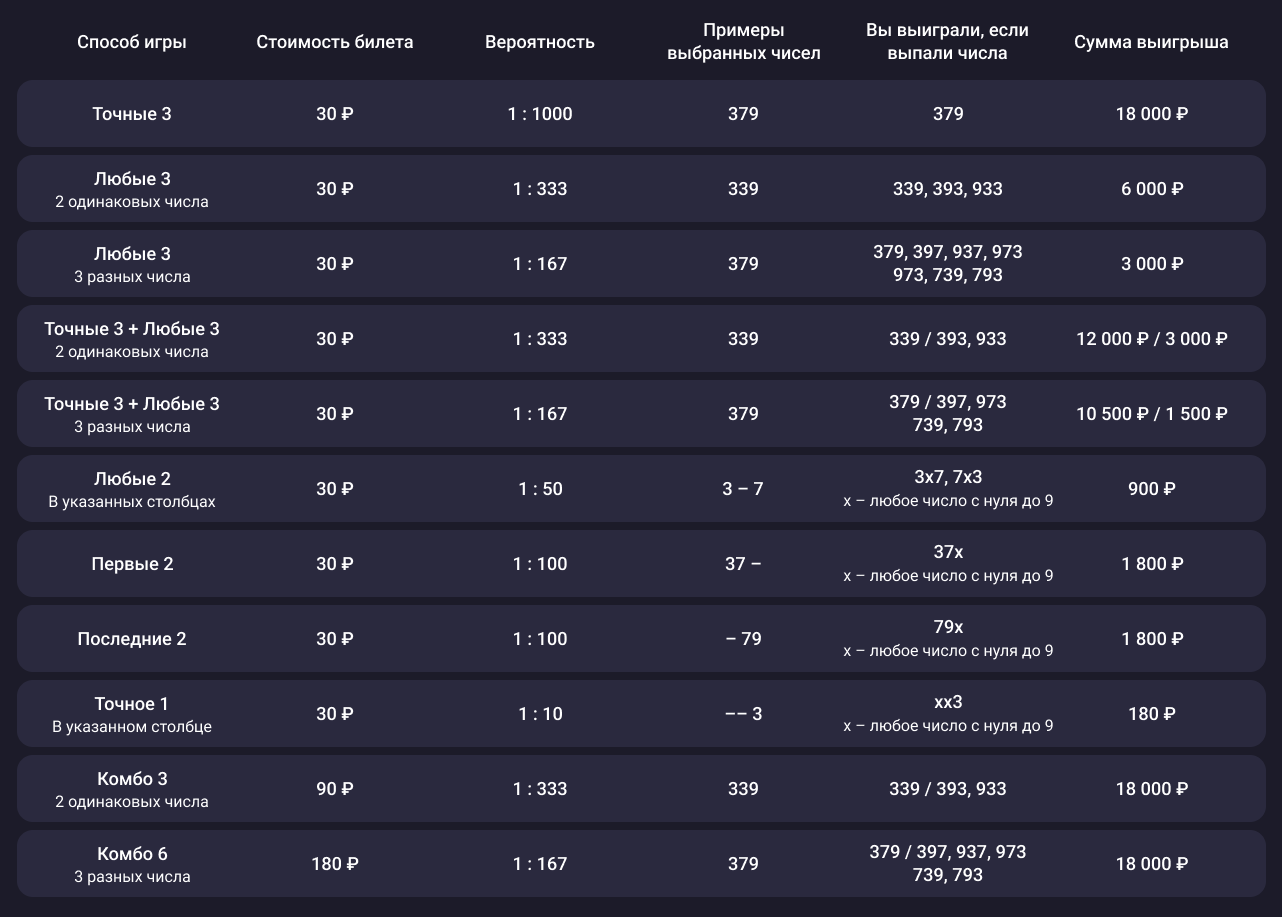The height and width of the screenshot is (917, 1282).
Task: Click the 12 000 ₽ / 3 000 ₽ prize
Action: tap(1151, 339)
